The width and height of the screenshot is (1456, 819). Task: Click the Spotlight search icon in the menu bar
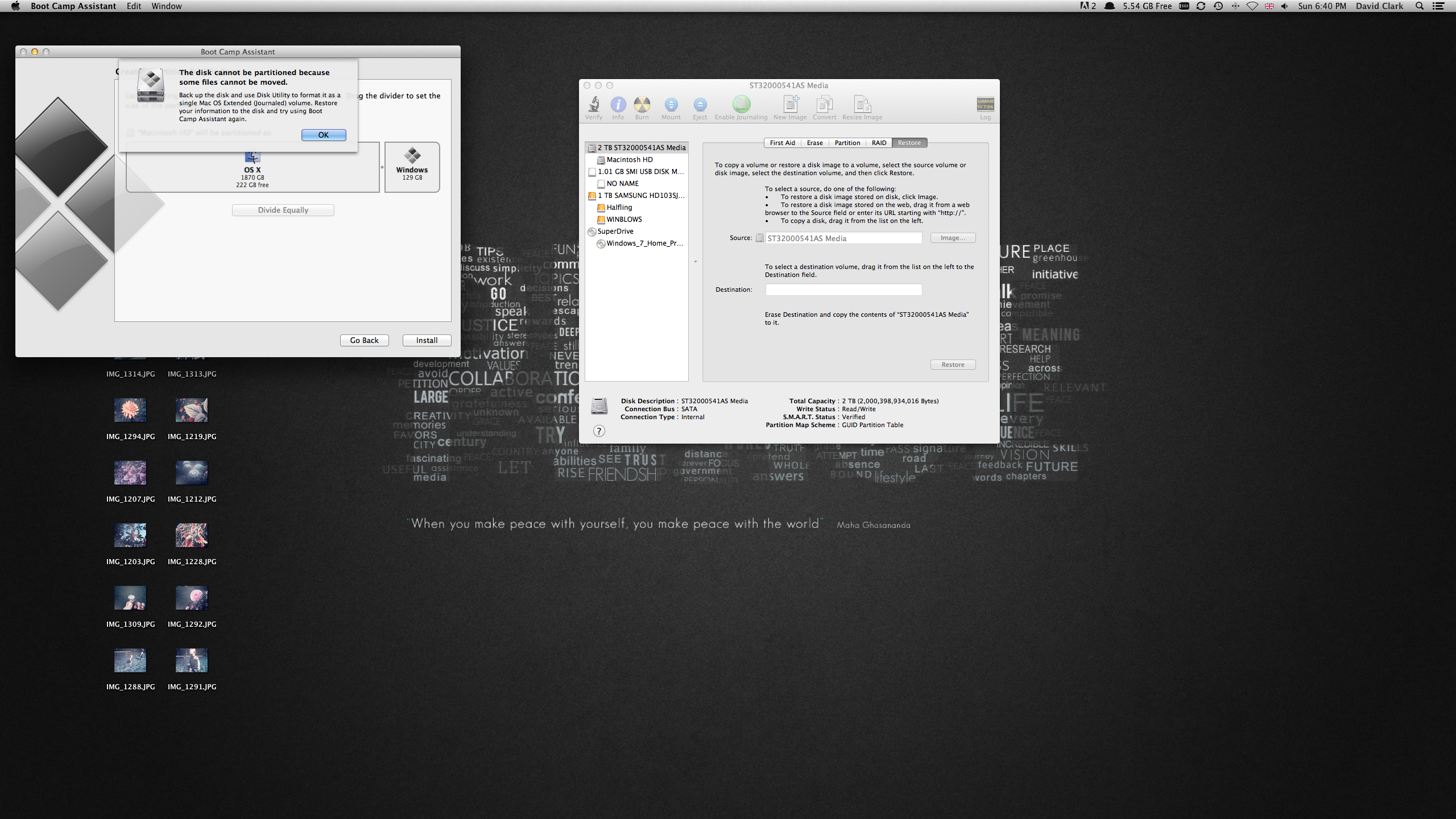pos(1420,6)
